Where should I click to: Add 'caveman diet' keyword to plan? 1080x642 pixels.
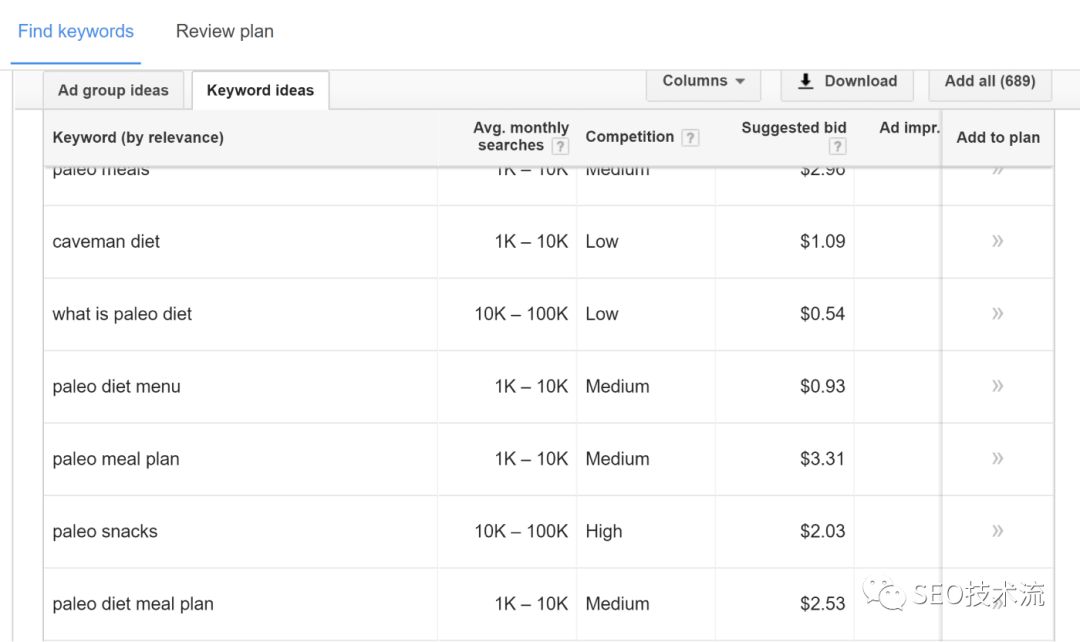[997, 241]
